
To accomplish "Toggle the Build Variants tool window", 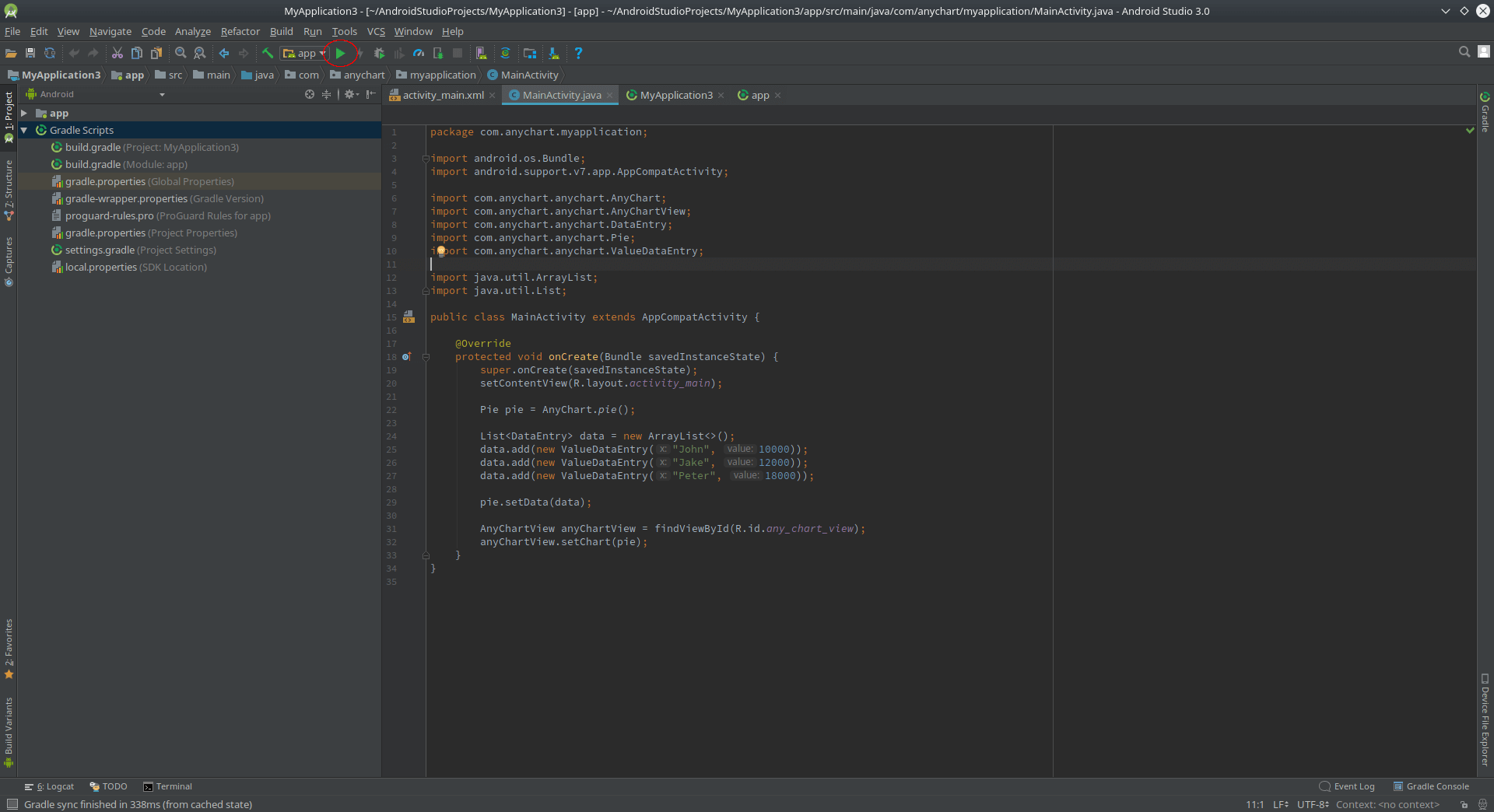I will 9,732.
